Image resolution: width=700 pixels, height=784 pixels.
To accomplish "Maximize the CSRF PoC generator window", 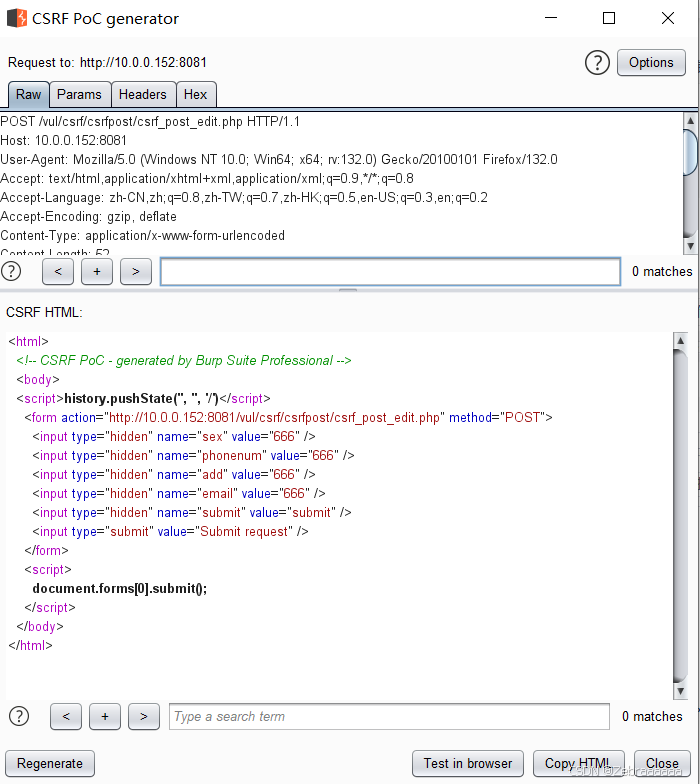I will [x=609, y=18].
